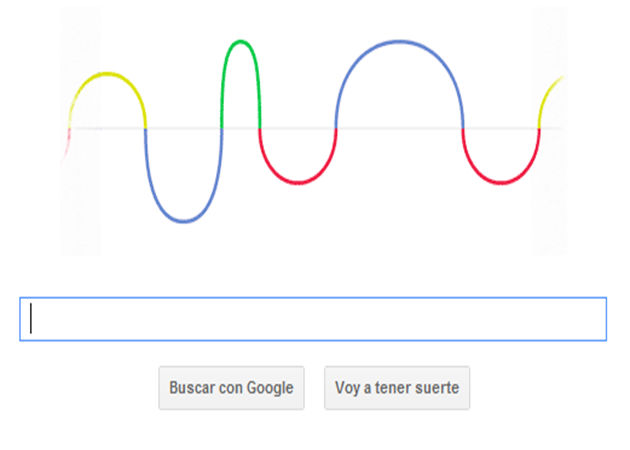Click the top of the wide blue wave arc
Viewport: 630px width, 450px height.
[400, 41]
